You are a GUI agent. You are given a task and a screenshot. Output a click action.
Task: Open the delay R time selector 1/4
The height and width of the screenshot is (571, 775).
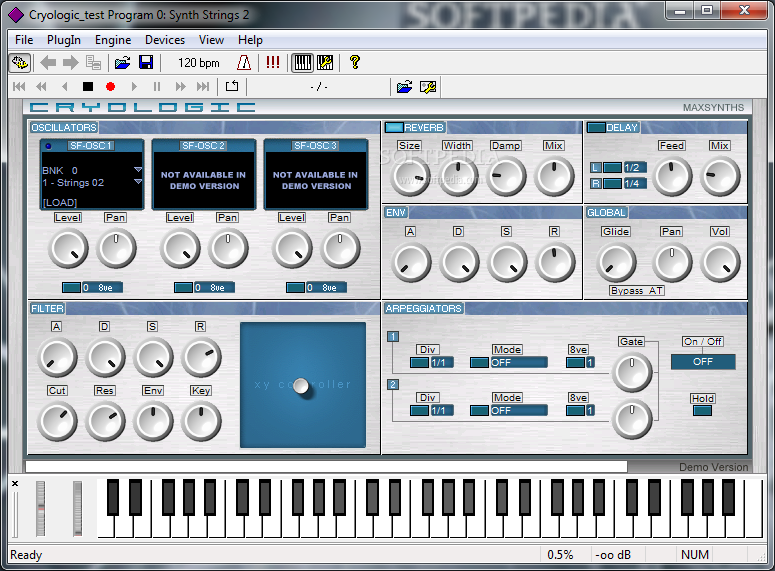[625, 183]
